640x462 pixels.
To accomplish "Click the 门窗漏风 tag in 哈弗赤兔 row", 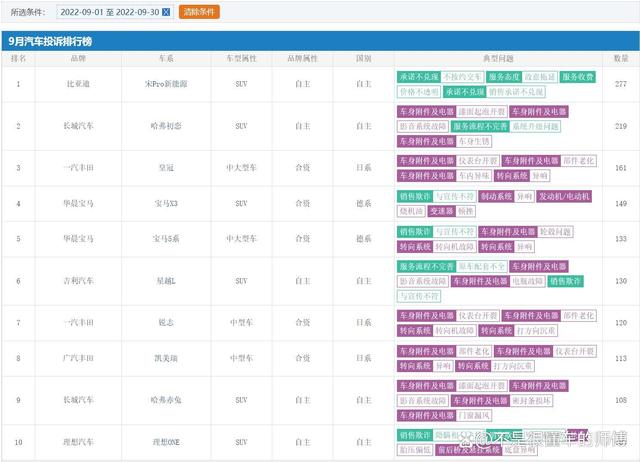I will pos(474,416).
